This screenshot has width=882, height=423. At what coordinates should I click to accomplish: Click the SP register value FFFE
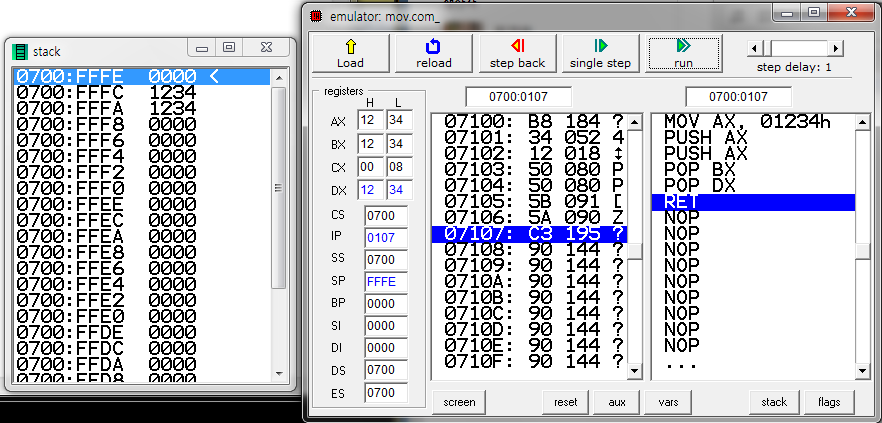click(381, 281)
